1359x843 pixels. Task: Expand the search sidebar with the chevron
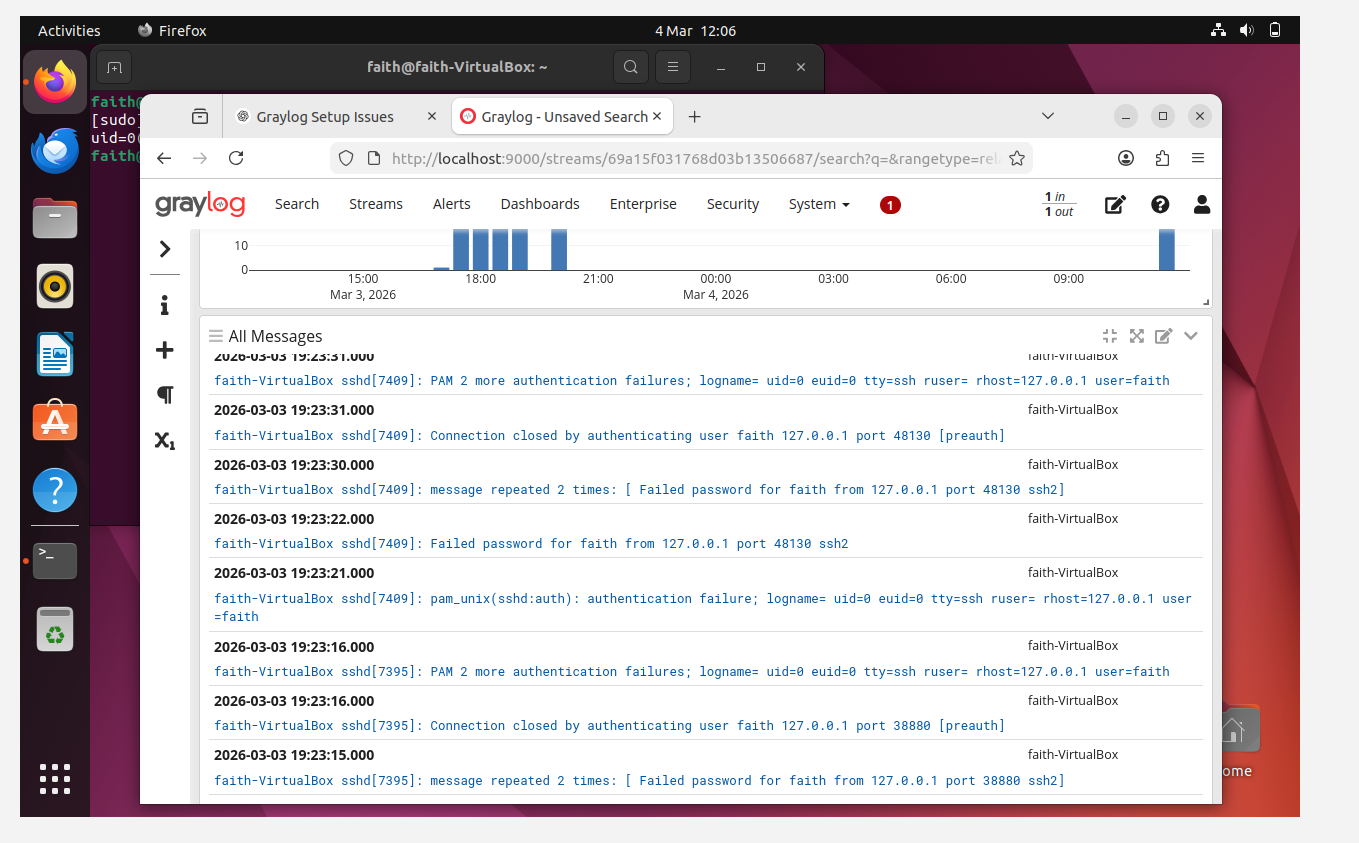165,249
